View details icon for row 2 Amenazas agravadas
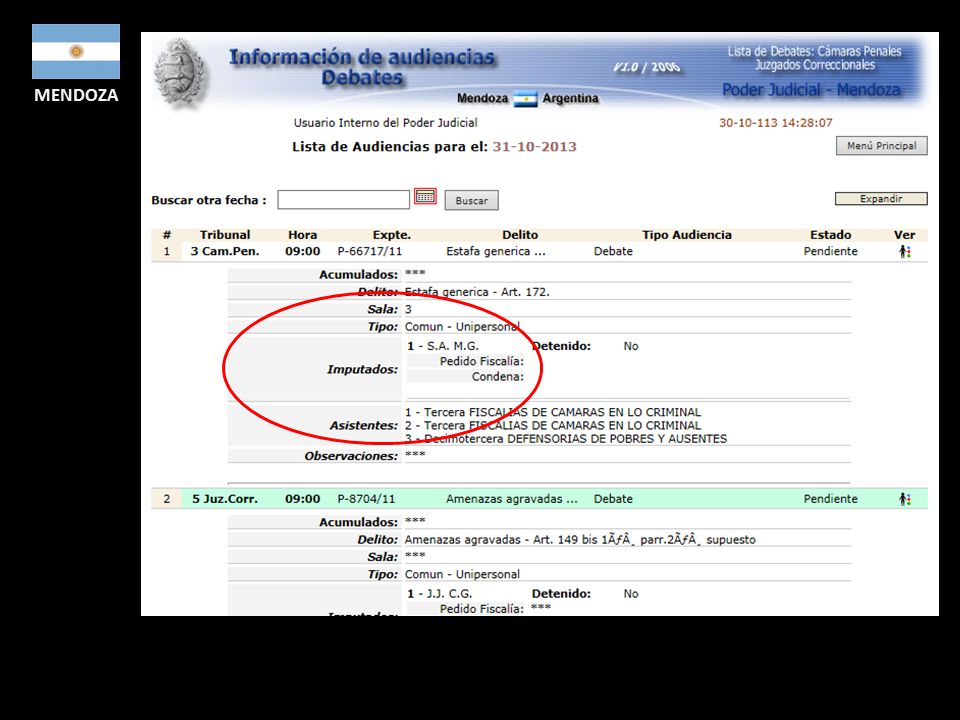This screenshot has width=960, height=720. [905, 499]
